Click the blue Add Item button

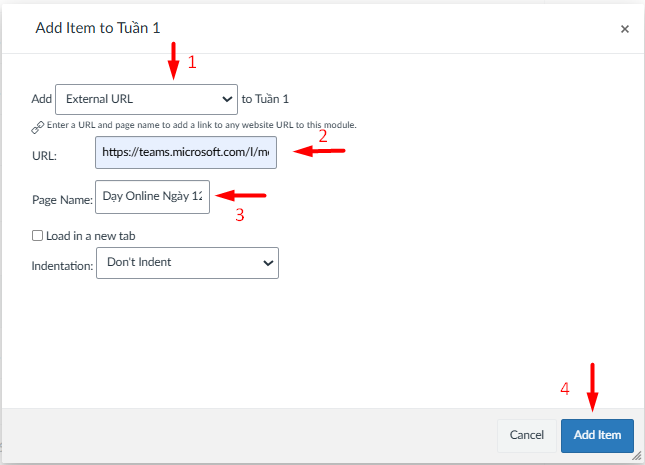tap(597, 435)
